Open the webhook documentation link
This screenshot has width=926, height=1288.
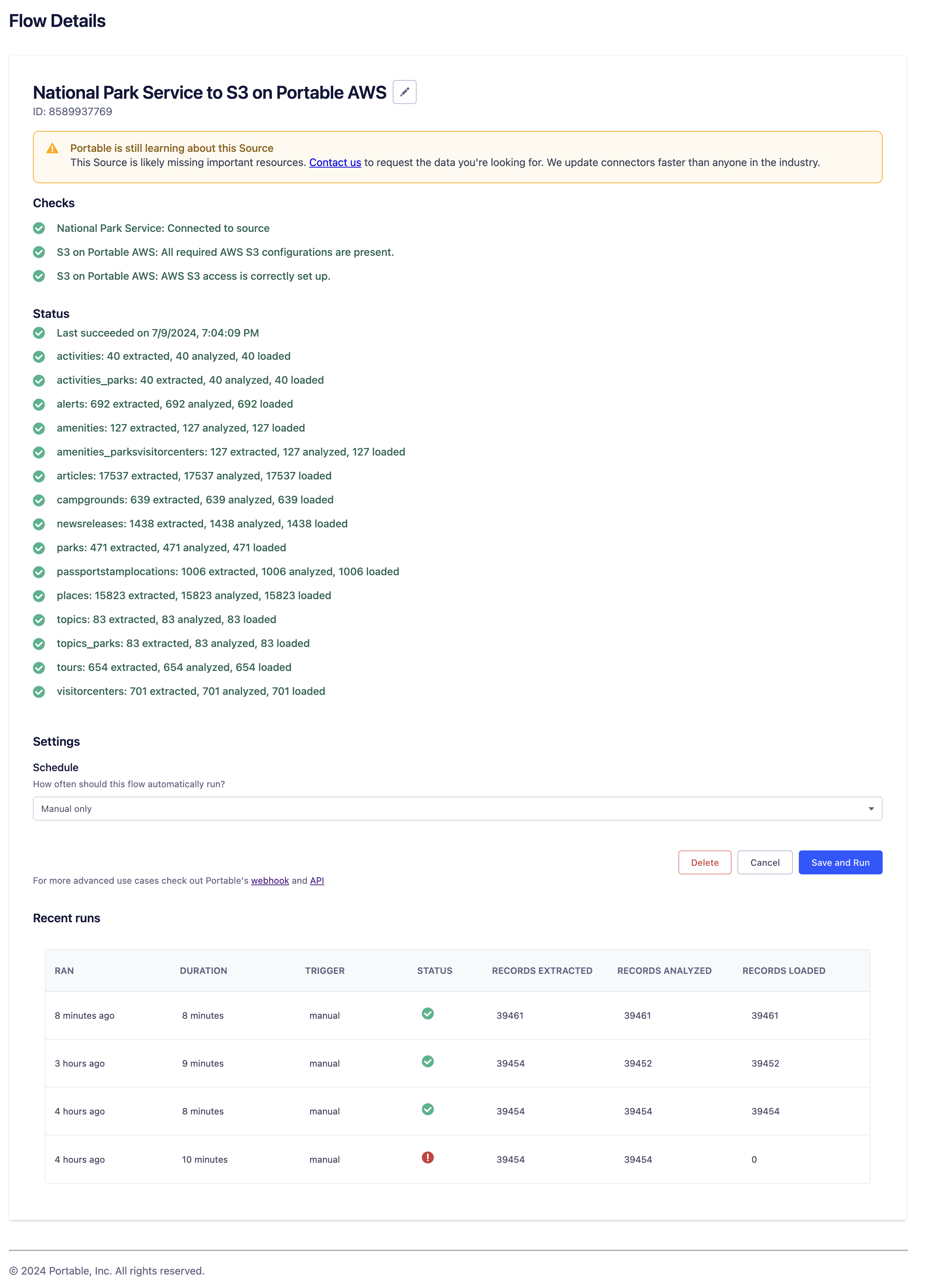click(x=270, y=880)
